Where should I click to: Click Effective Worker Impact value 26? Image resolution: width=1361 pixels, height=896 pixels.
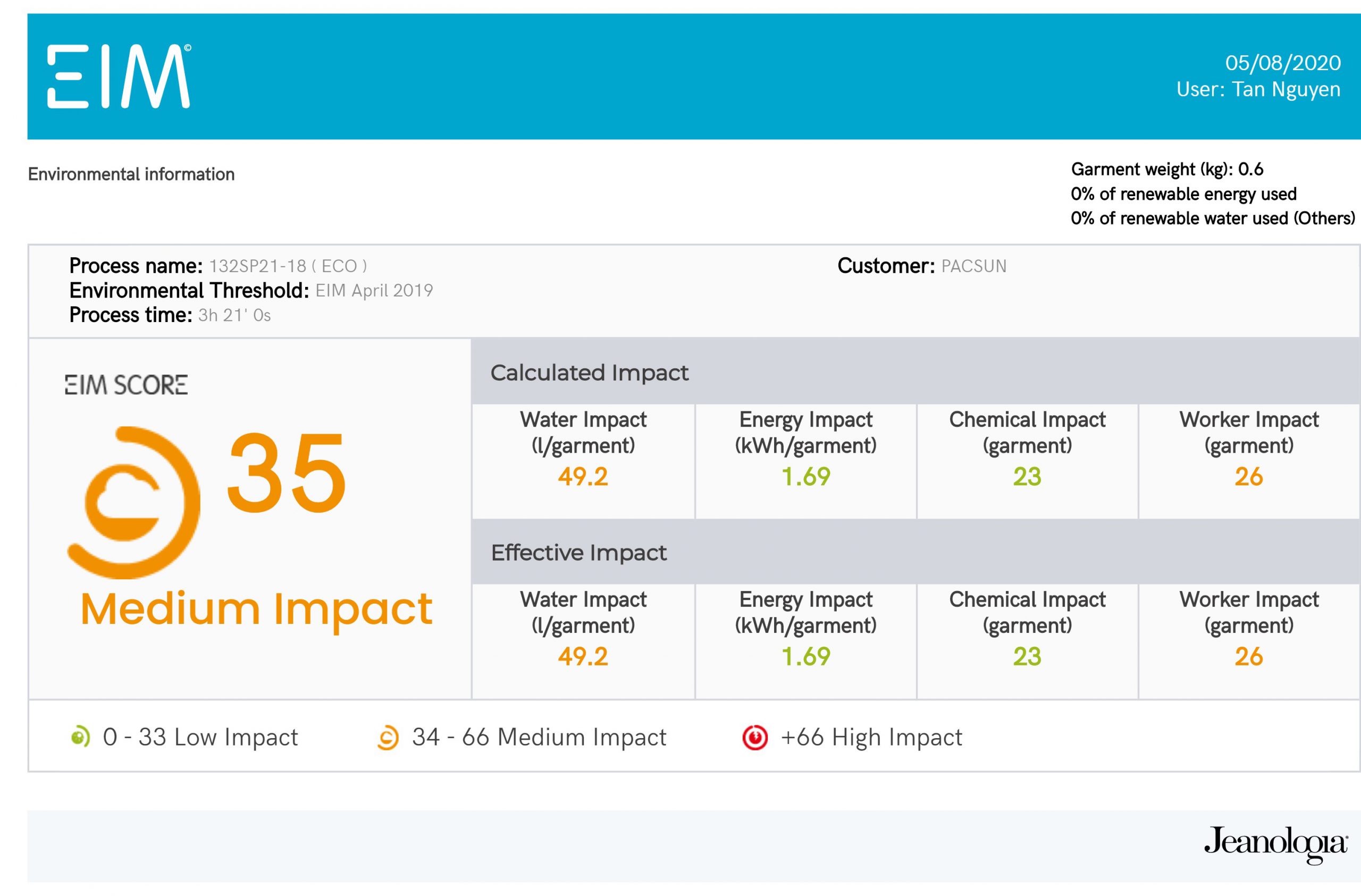(1249, 657)
